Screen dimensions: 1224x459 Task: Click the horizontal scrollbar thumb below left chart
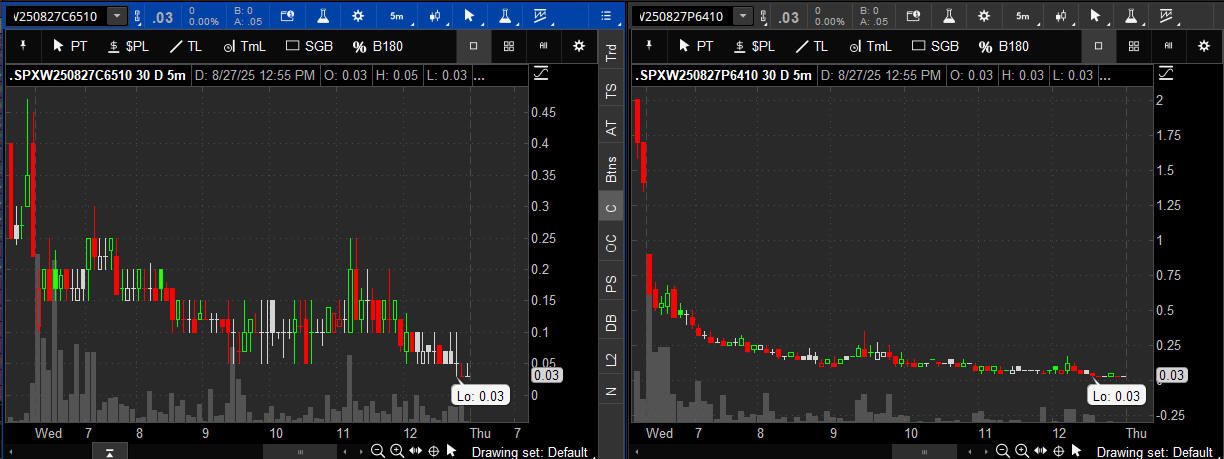[x=300, y=452]
